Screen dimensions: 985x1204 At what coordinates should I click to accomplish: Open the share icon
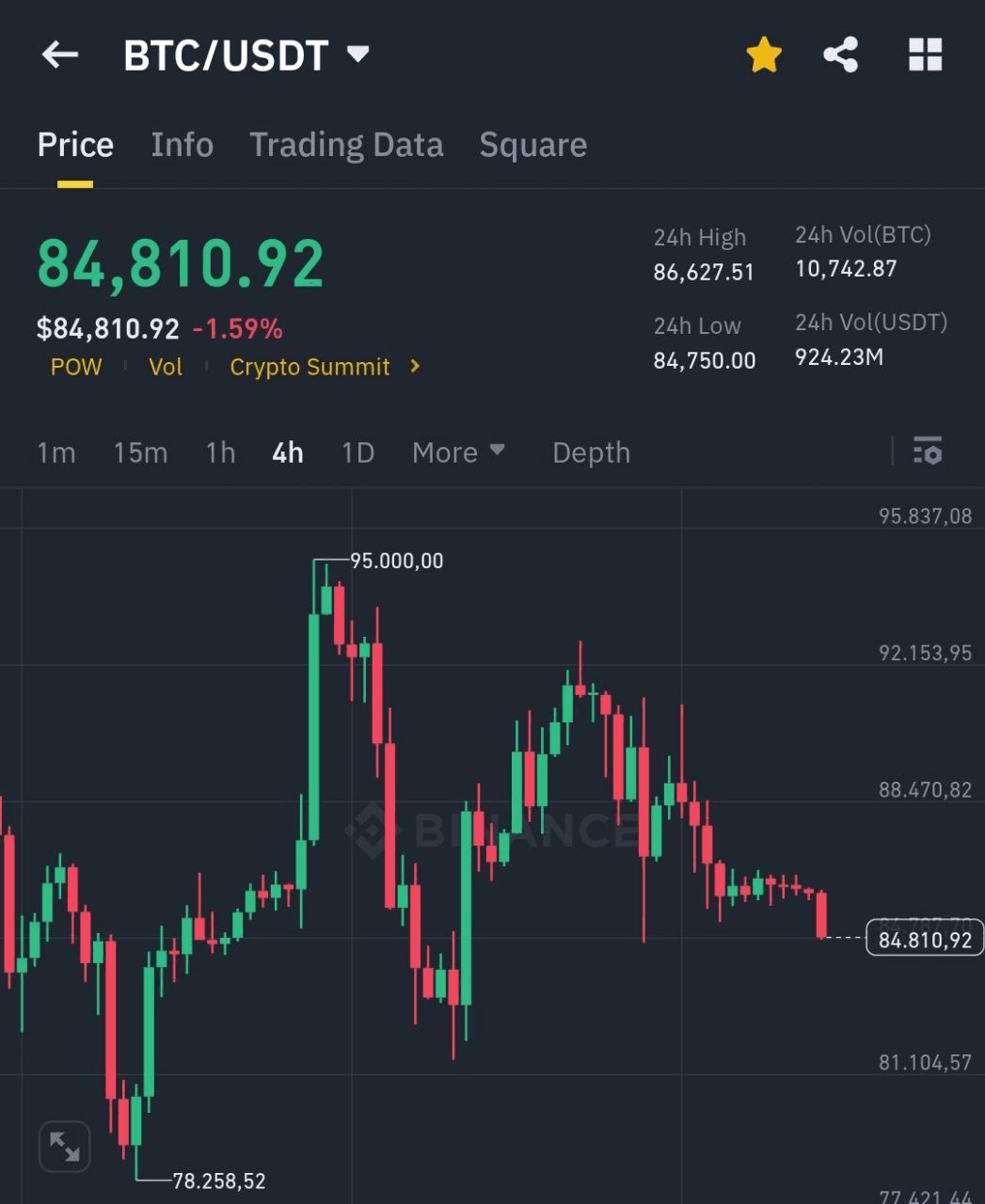click(x=840, y=55)
